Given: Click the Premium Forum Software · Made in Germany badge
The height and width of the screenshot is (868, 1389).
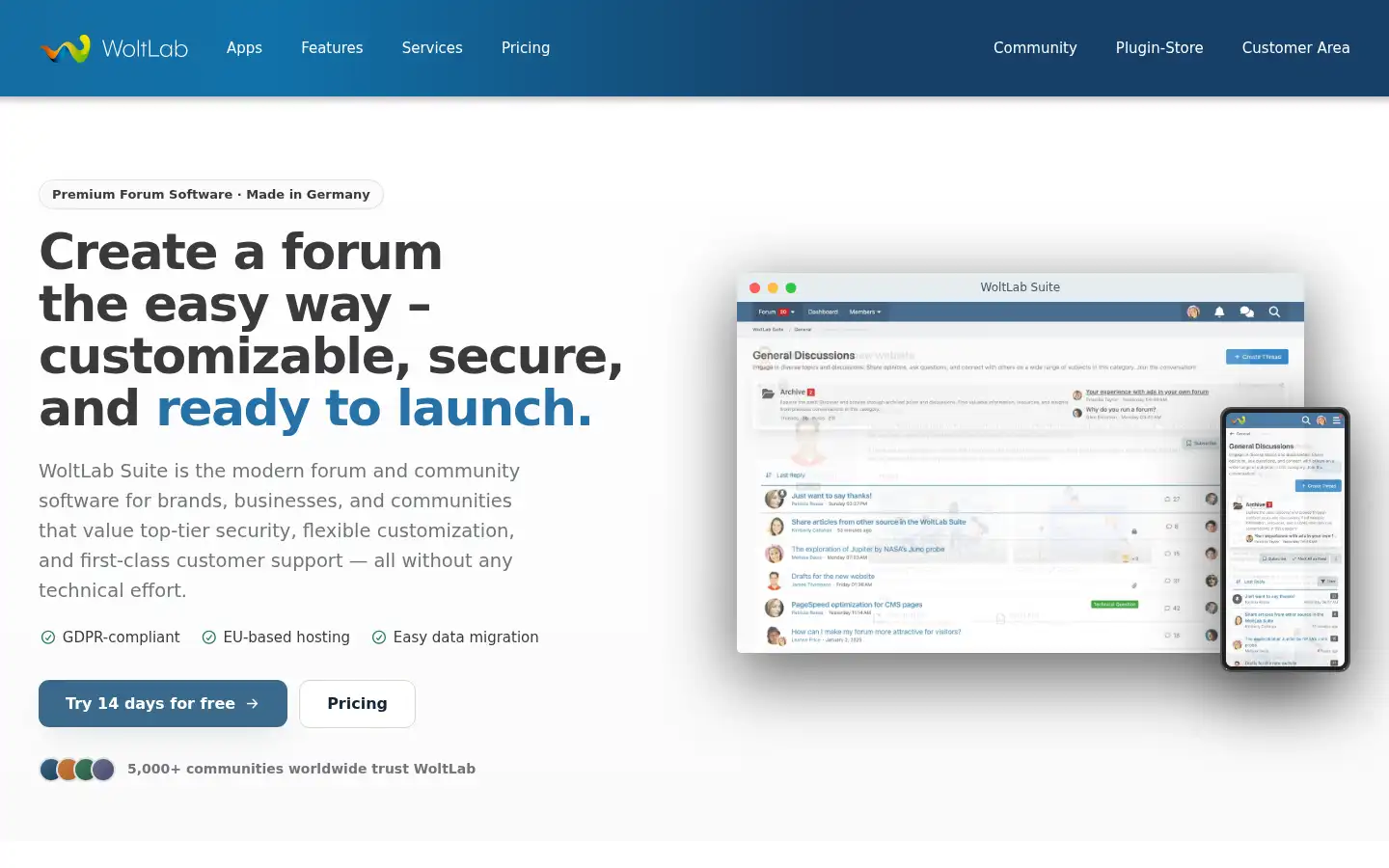Looking at the screenshot, I should (x=211, y=194).
